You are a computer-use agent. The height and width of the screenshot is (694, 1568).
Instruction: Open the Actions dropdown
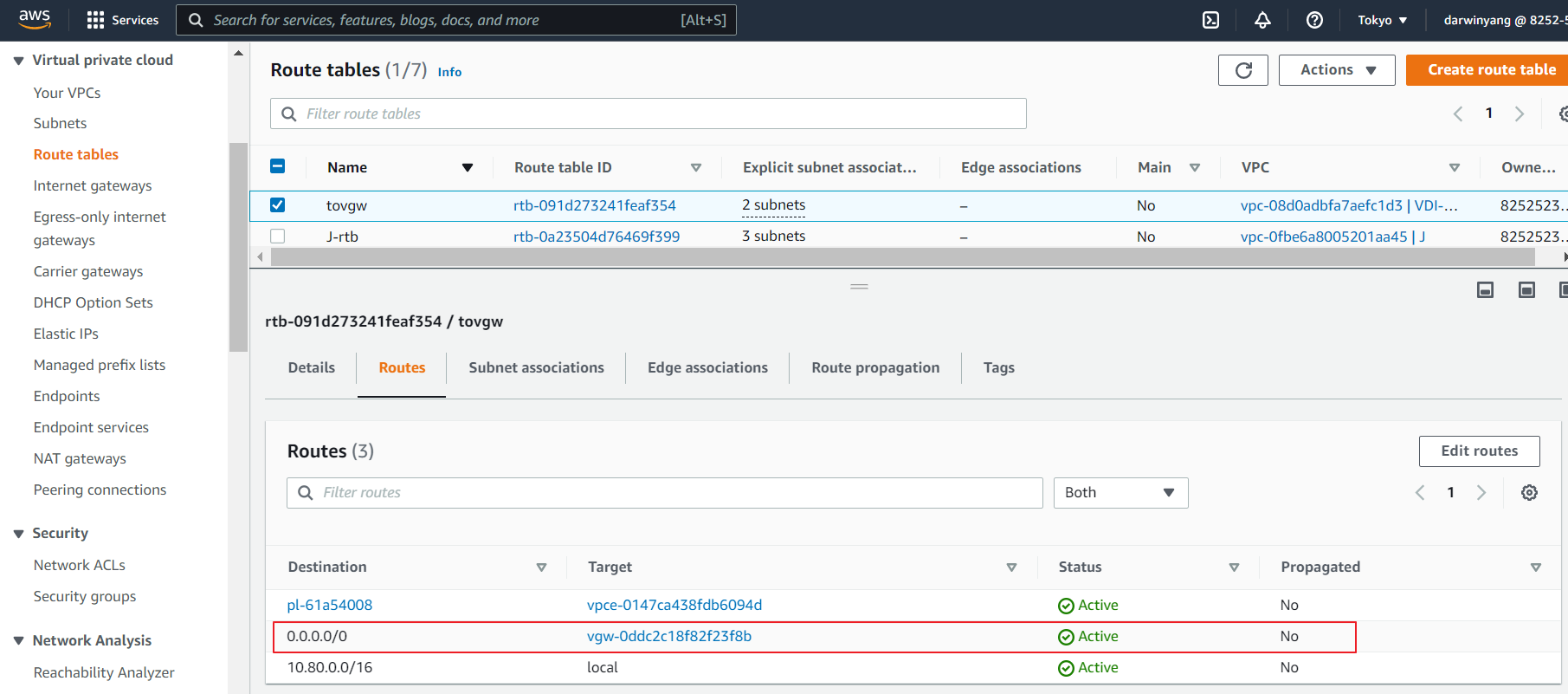click(x=1336, y=70)
